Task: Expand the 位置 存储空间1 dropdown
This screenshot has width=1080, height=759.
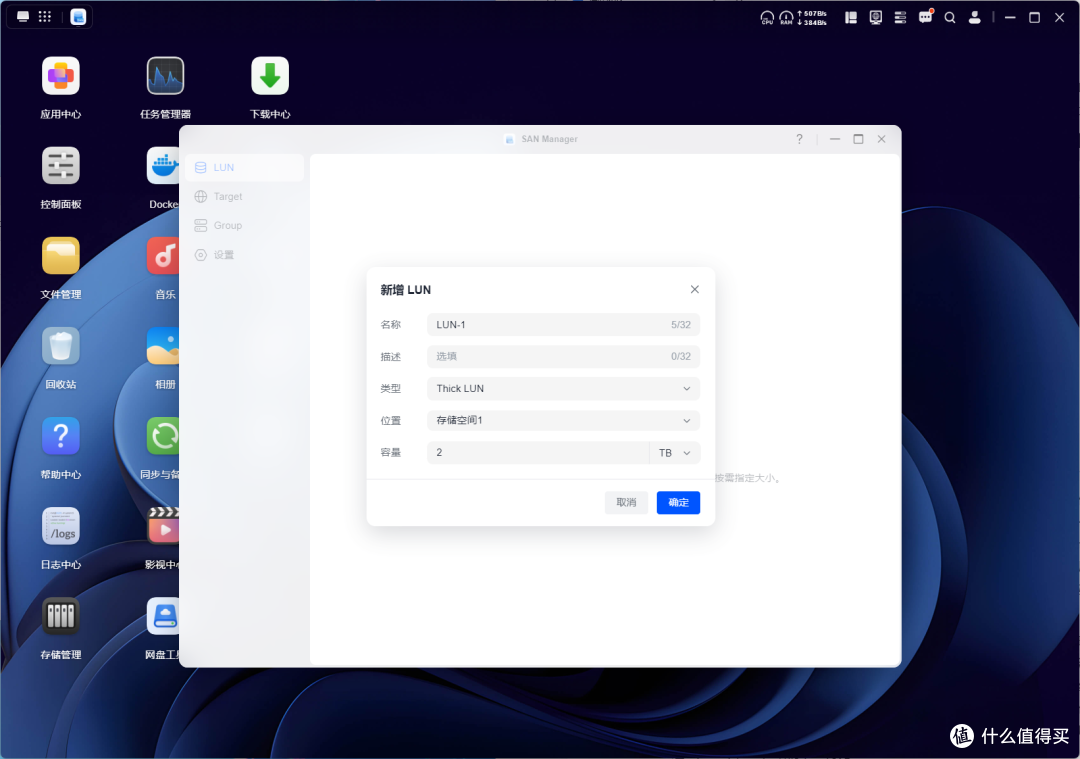Action: [563, 421]
